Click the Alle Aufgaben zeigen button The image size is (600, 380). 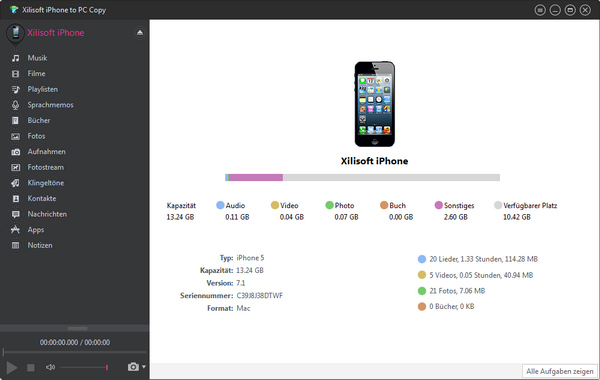(x=559, y=371)
